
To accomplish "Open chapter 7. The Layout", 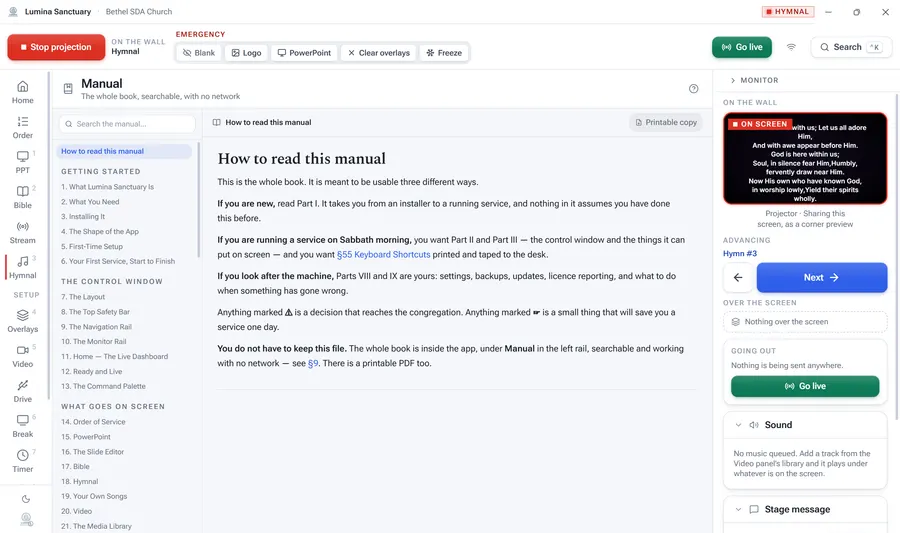I will pyautogui.click(x=83, y=297).
